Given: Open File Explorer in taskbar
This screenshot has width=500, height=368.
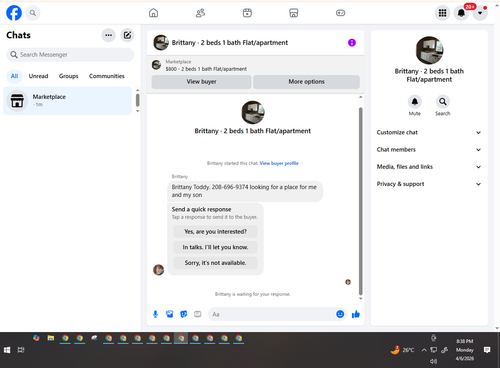Looking at the screenshot, I should click(51, 338).
